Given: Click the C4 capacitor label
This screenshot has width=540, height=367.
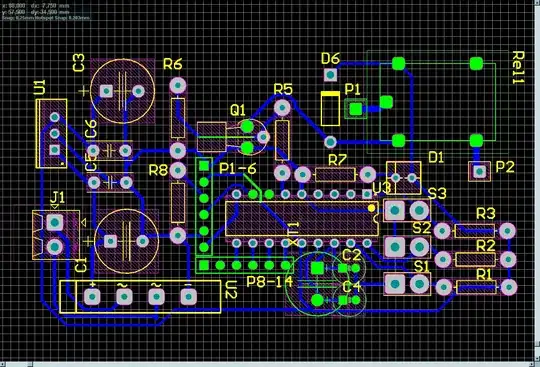Looking at the screenshot, I should 352,287.
